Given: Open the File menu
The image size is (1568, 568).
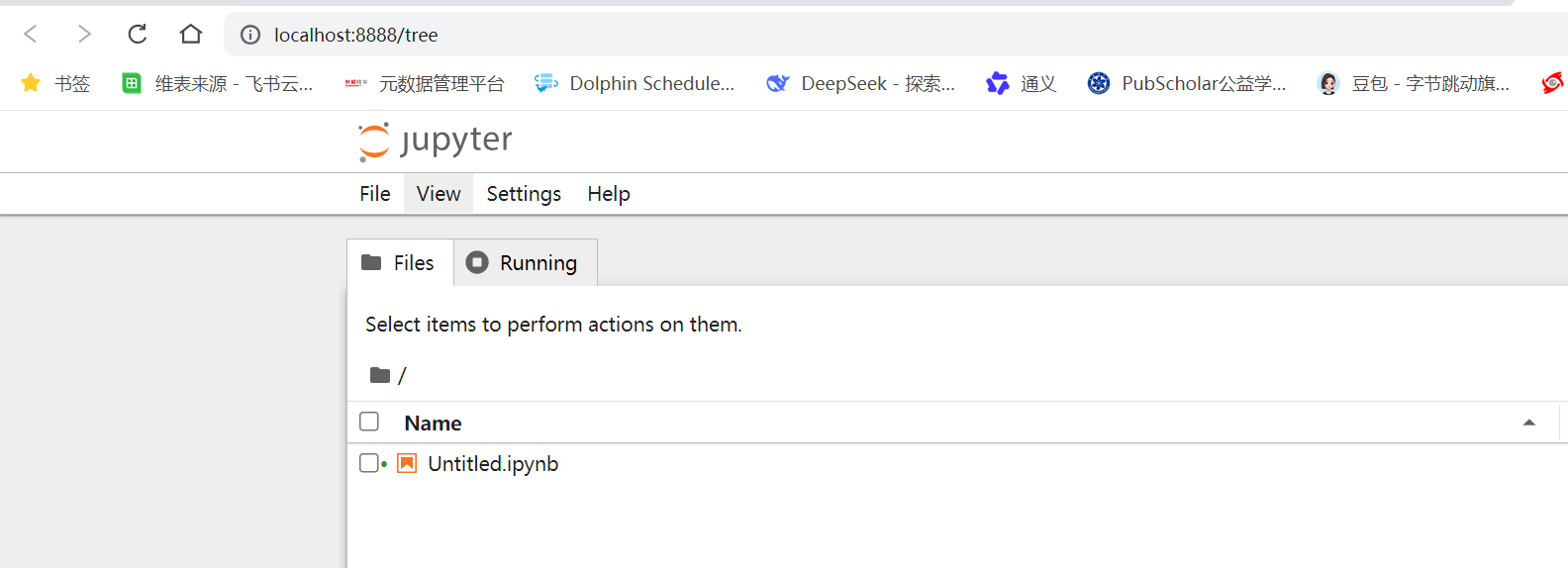Looking at the screenshot, I should [x=375, y=194].
